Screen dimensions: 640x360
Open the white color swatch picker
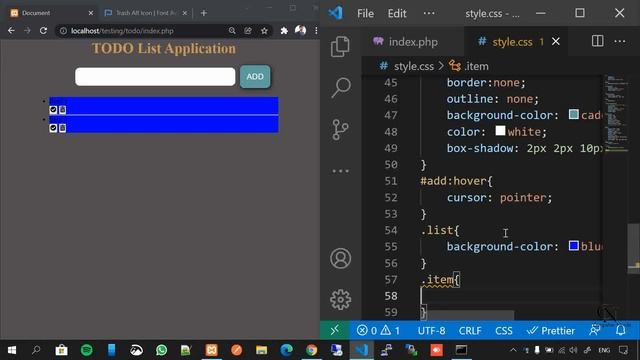(x=500, y=131)
